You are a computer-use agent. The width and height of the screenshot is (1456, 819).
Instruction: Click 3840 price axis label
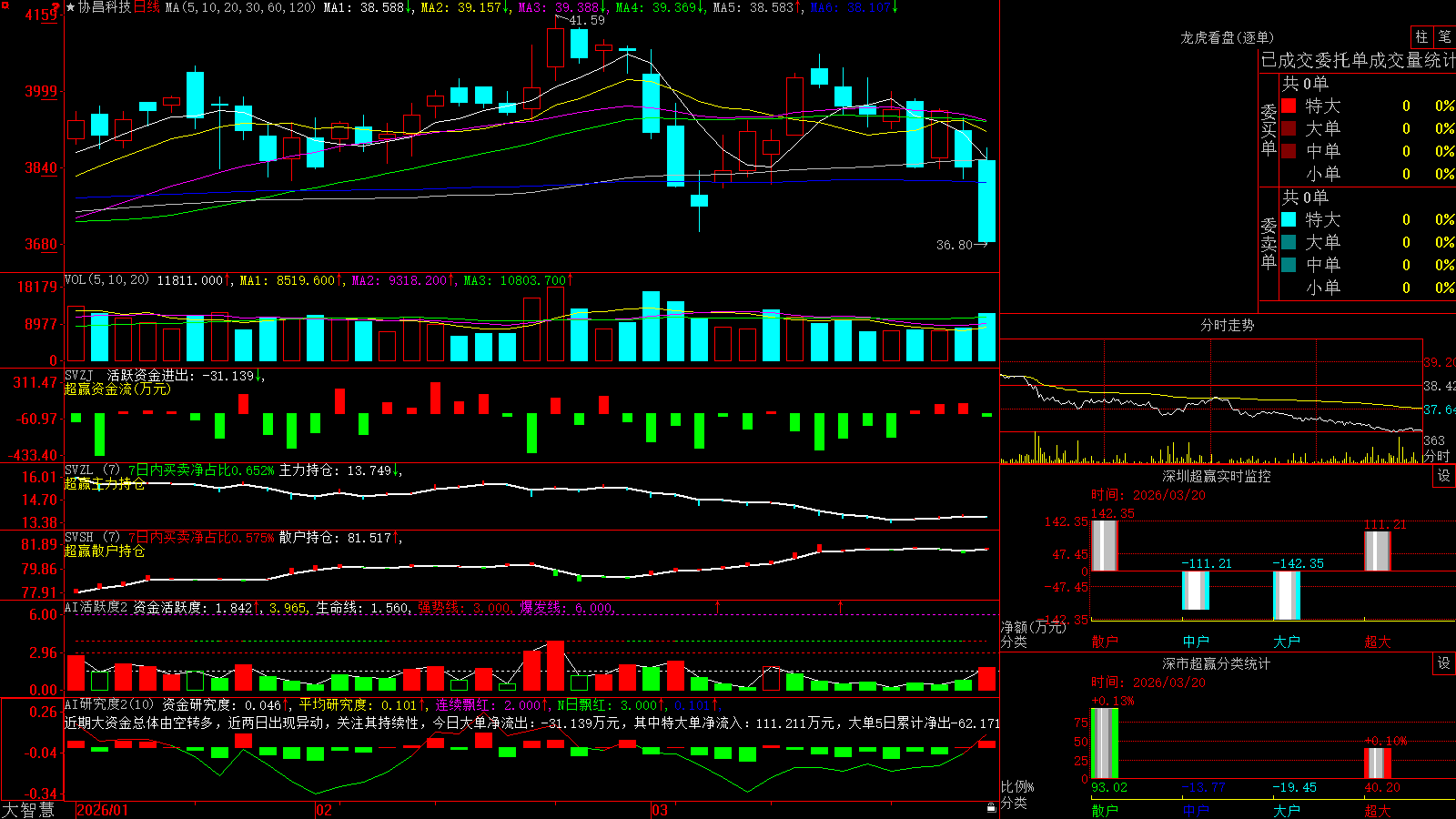pyautogui.click(x=40, y=167)
